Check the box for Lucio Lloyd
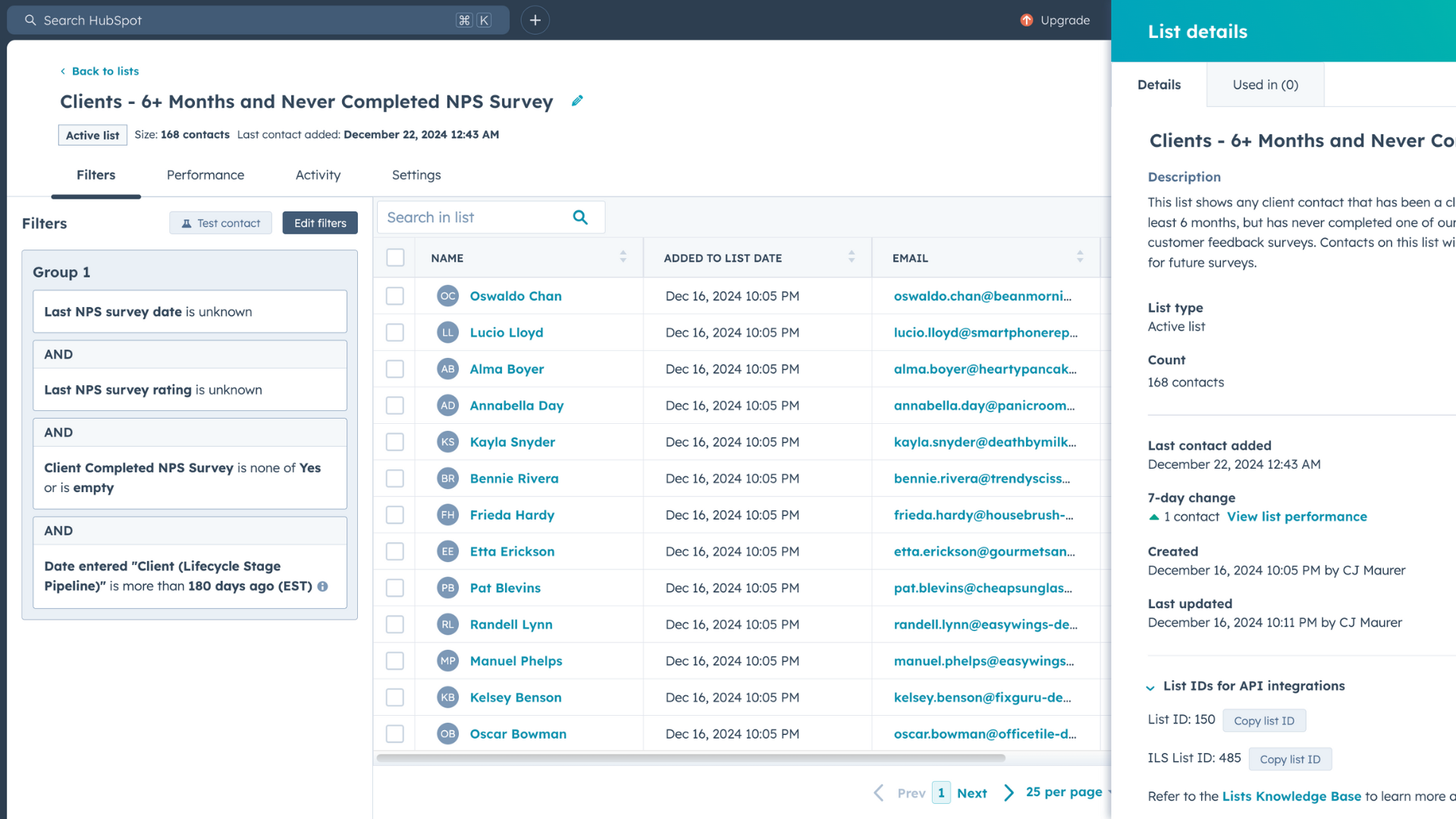1456x819 pixels. tap(395, 332)
